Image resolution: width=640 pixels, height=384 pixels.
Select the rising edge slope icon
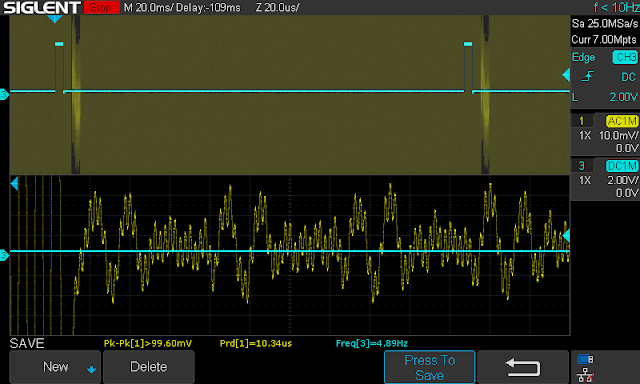click(x=587, y=76)
